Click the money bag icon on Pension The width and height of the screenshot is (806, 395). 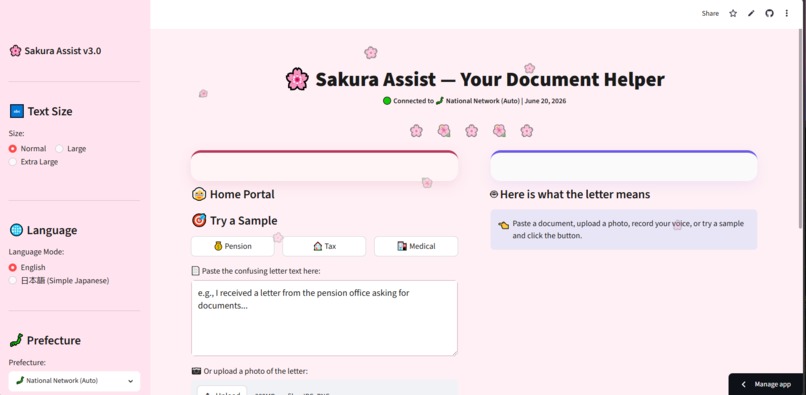click(x=218, y=246)
